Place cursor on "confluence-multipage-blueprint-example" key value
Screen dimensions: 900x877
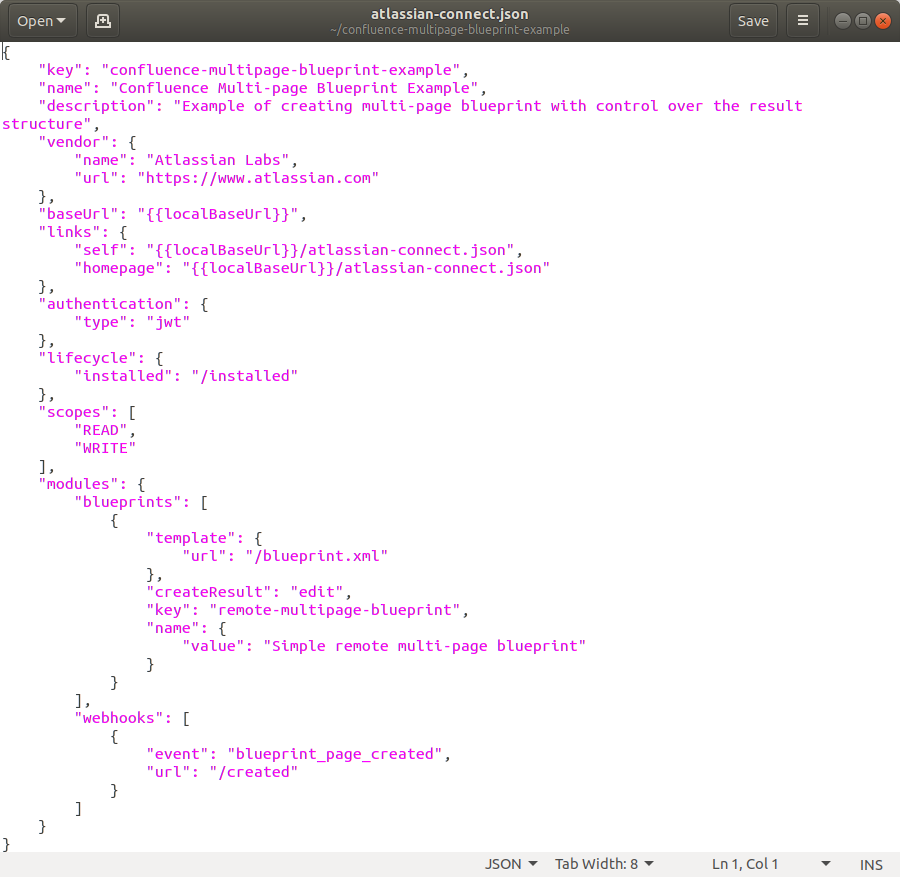[281, 70]
